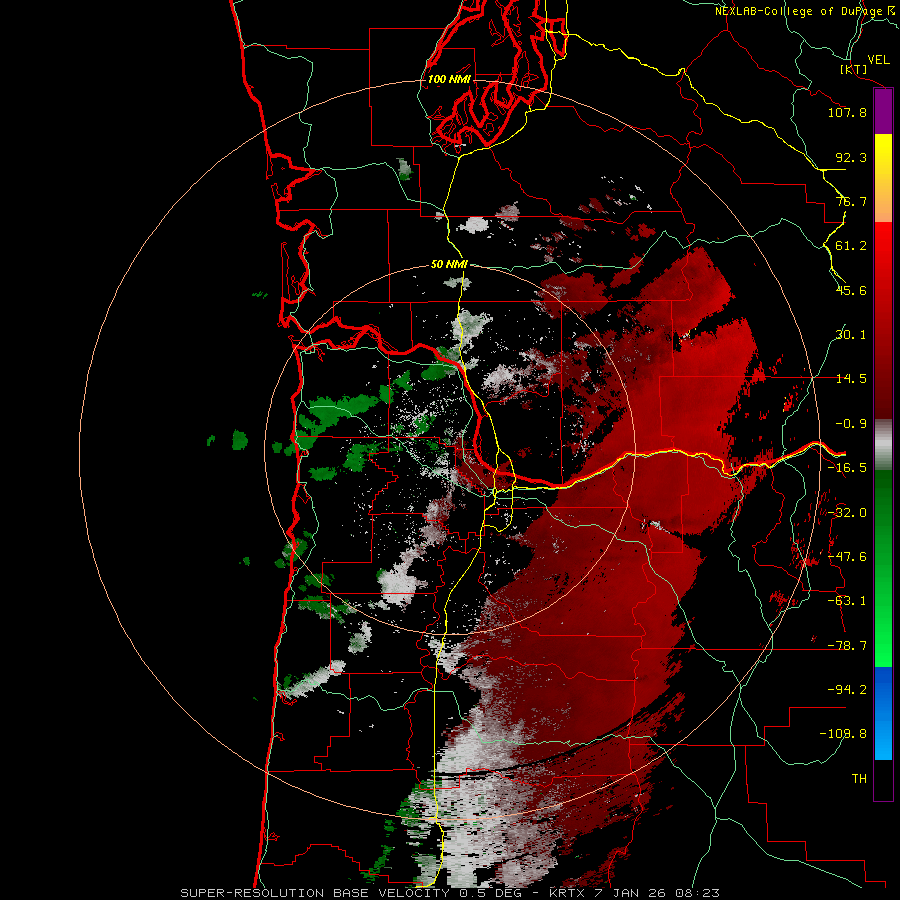Click the '-109.8' scale value
The width and height of the screenshot is (900, 900).
[x=843, y=734]
